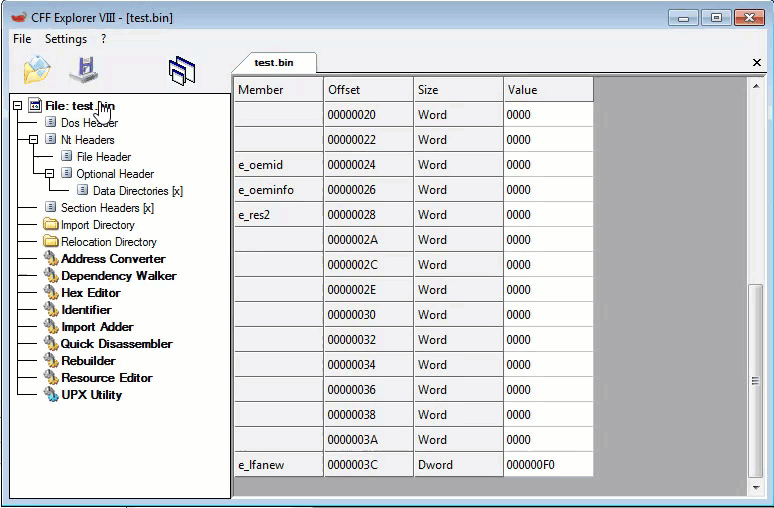Viewport: 774px width, 508px height.
Task: Select the e_oemid member cell
Action: [x=278, y=164]
